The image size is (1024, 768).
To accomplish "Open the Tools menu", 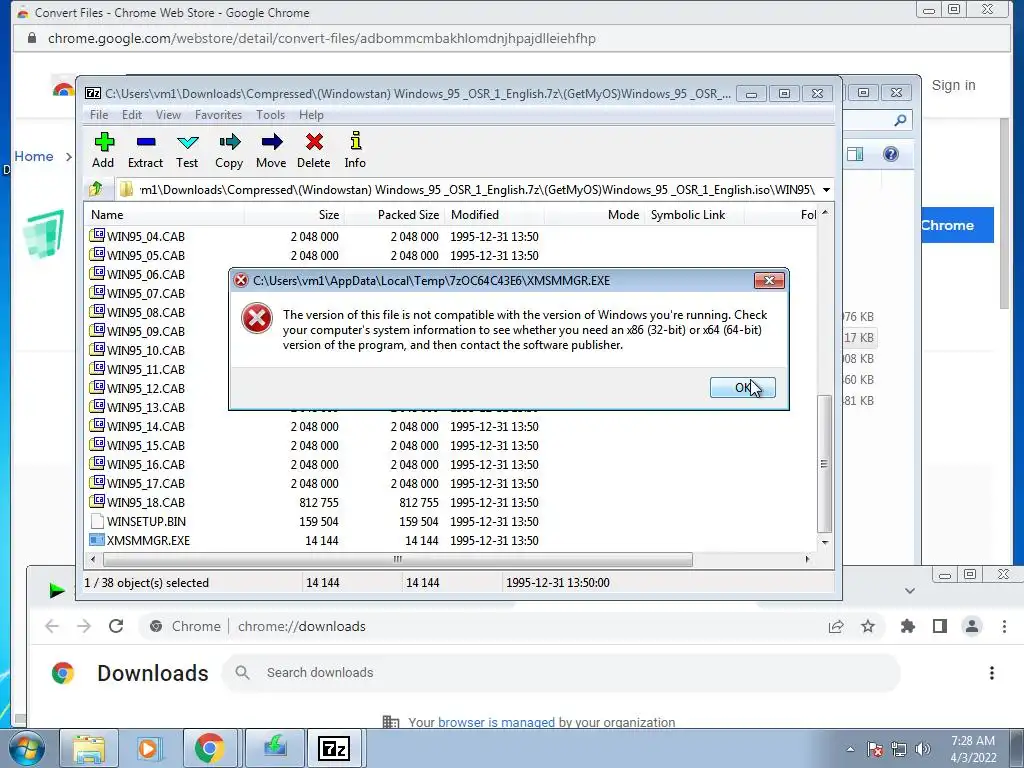I will coord(270,115).
